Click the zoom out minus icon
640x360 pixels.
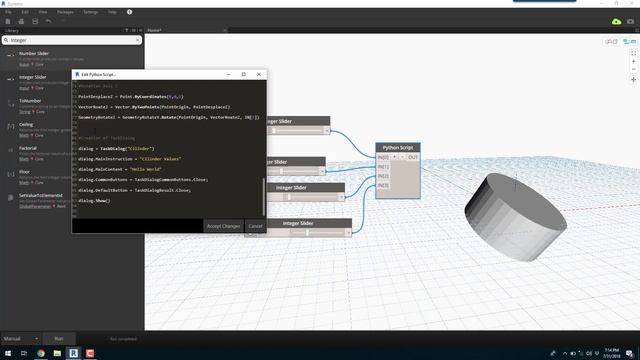point(633,69)
